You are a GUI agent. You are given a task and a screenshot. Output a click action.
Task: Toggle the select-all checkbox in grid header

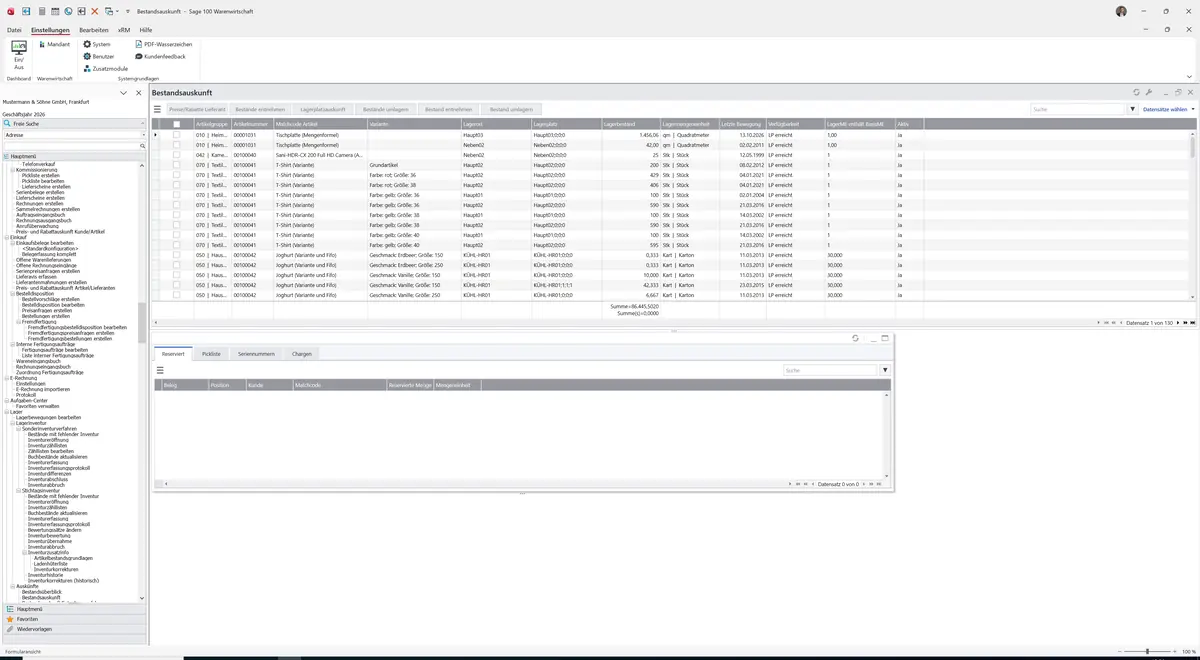coord(177,124)
